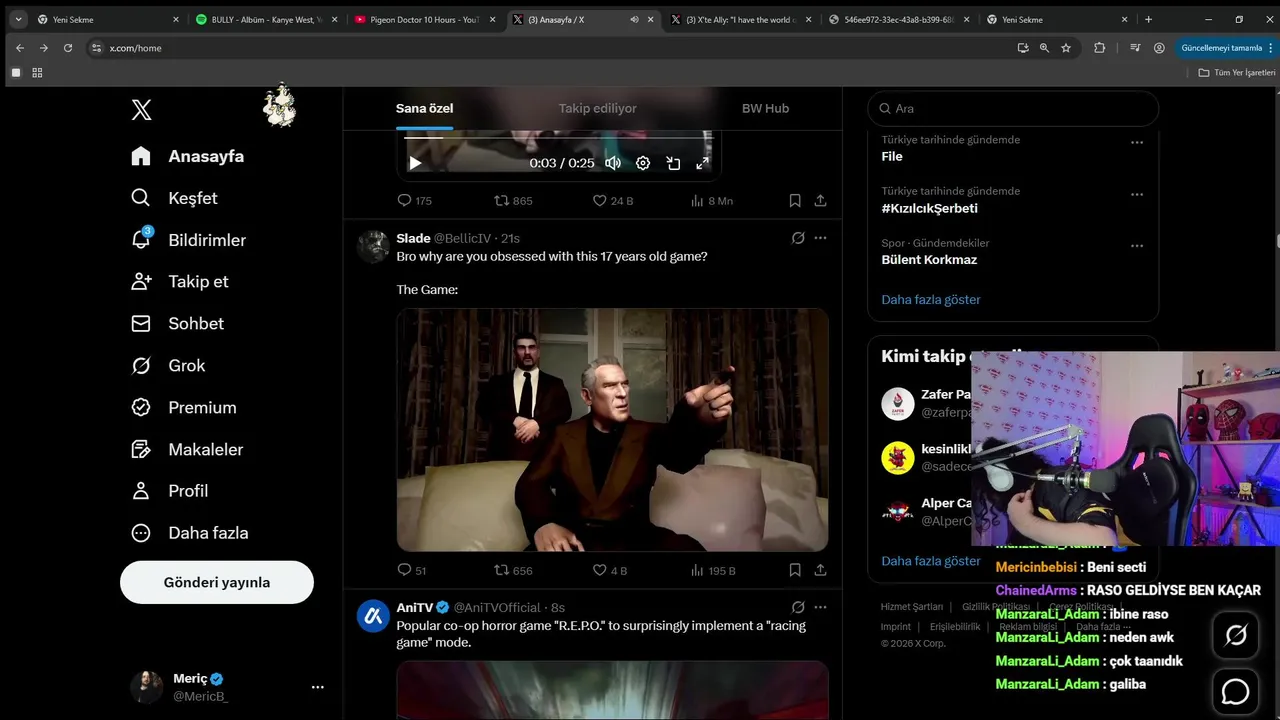Open more options on AniTV post
The height and width of the screenshot is (720, 1280).
(820, 607)
